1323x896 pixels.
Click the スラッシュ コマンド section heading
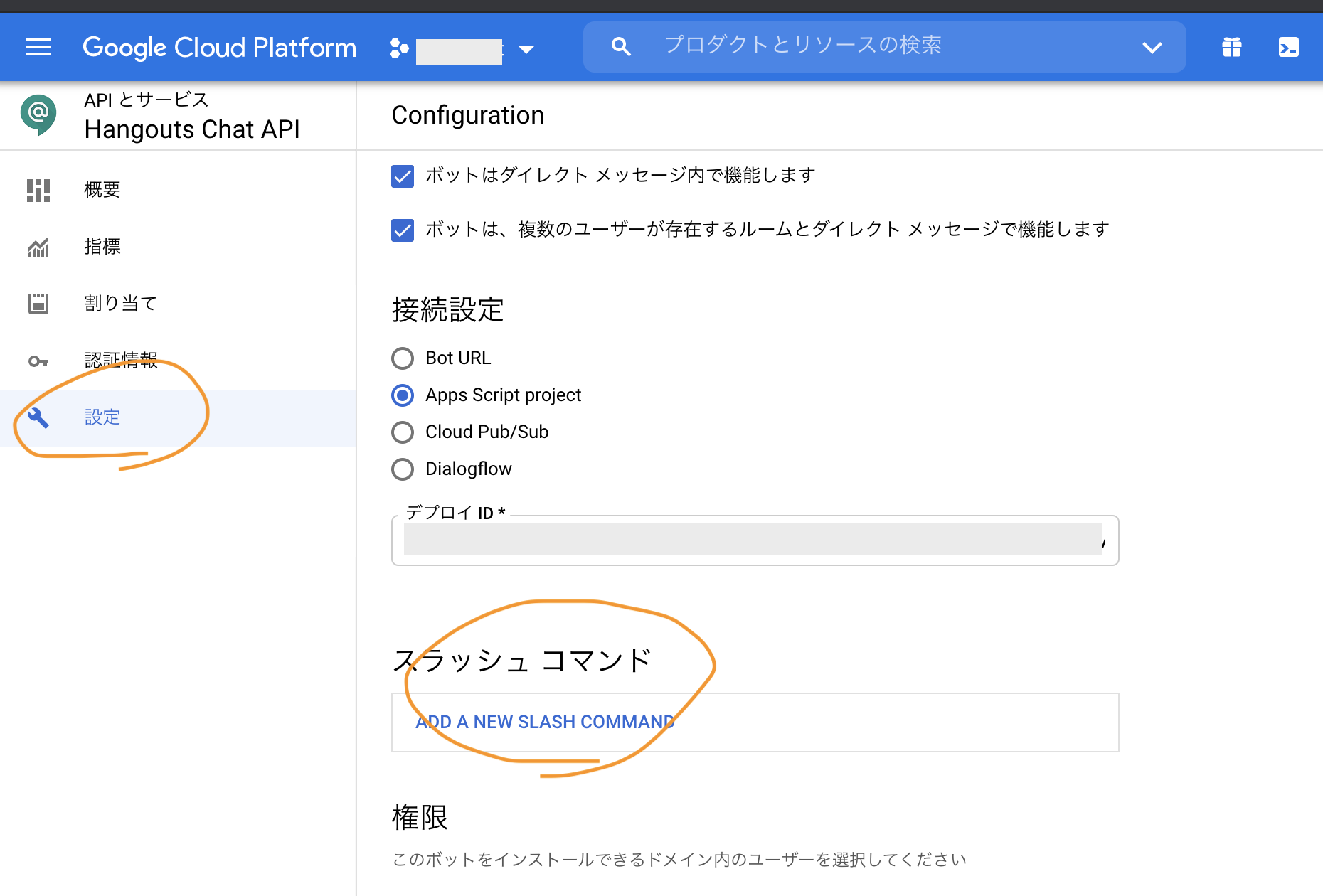click(523, 660)
